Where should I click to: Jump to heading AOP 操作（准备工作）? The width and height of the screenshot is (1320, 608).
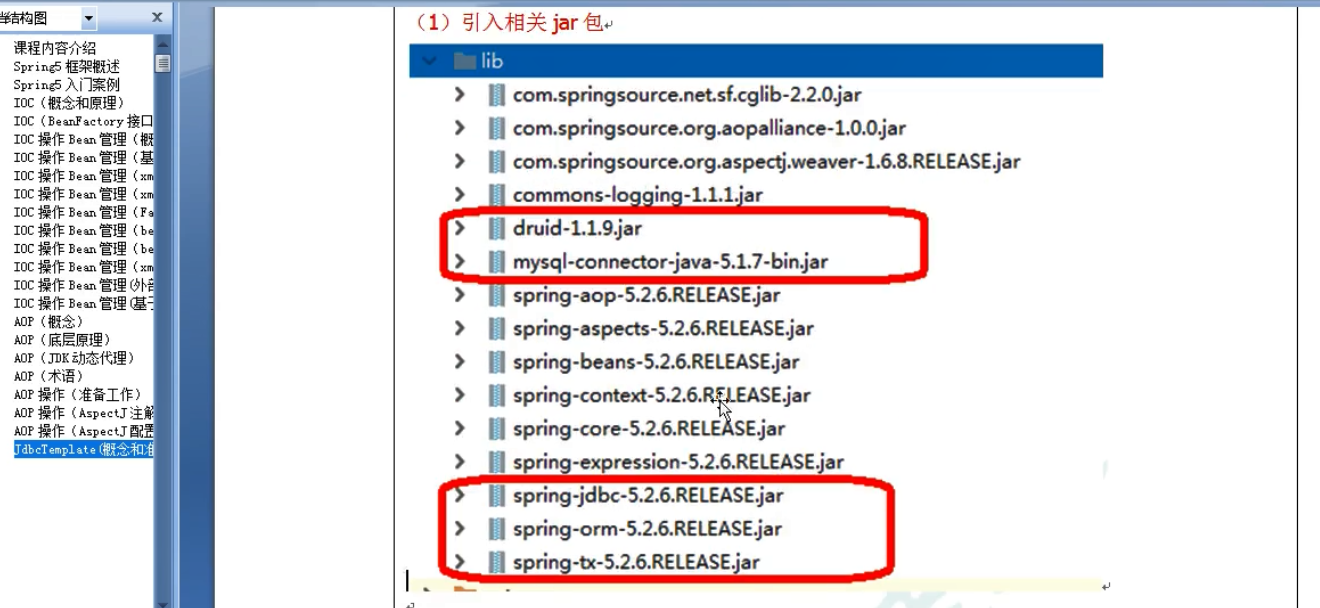[x=78, y=394]
